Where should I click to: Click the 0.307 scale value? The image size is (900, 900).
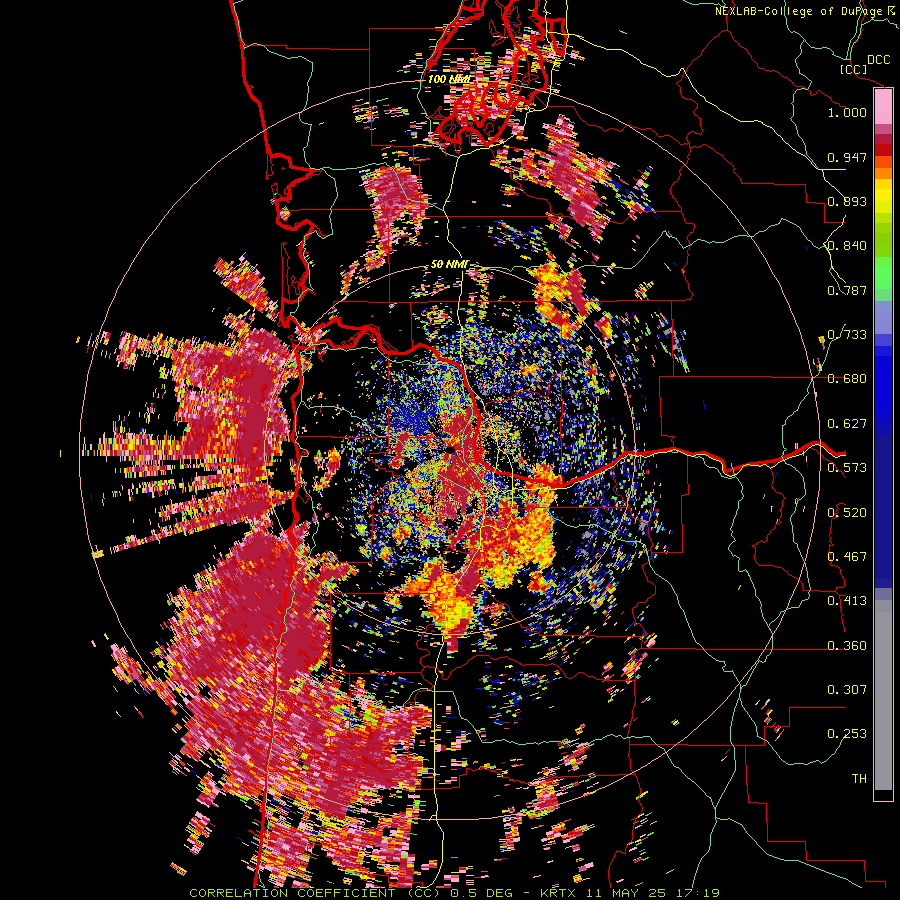(847, 690)
